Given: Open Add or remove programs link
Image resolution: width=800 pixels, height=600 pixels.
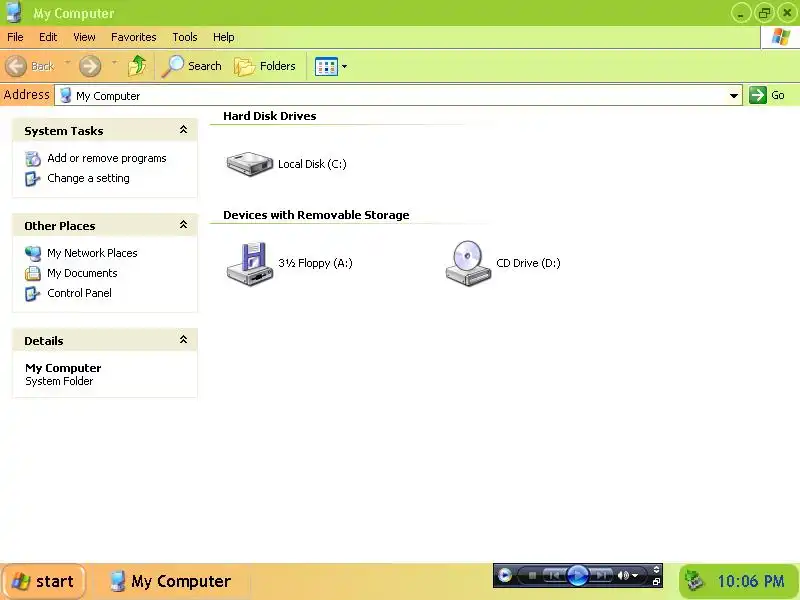Looking at the screenshot, I should pyautogui.click(x=107, y=158).
